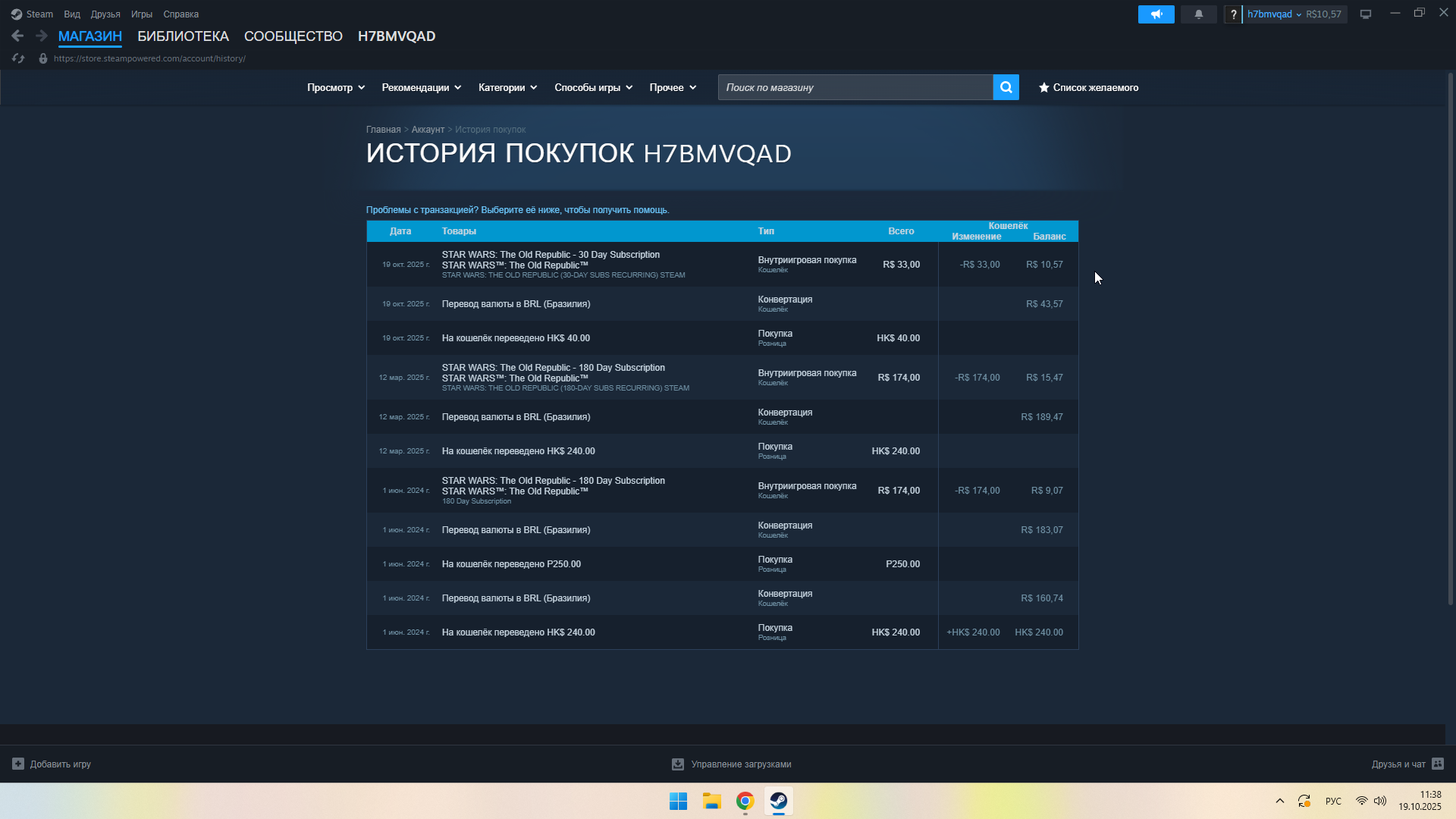Open the Список желаемого wishlist link

[x=1088, y=88]
